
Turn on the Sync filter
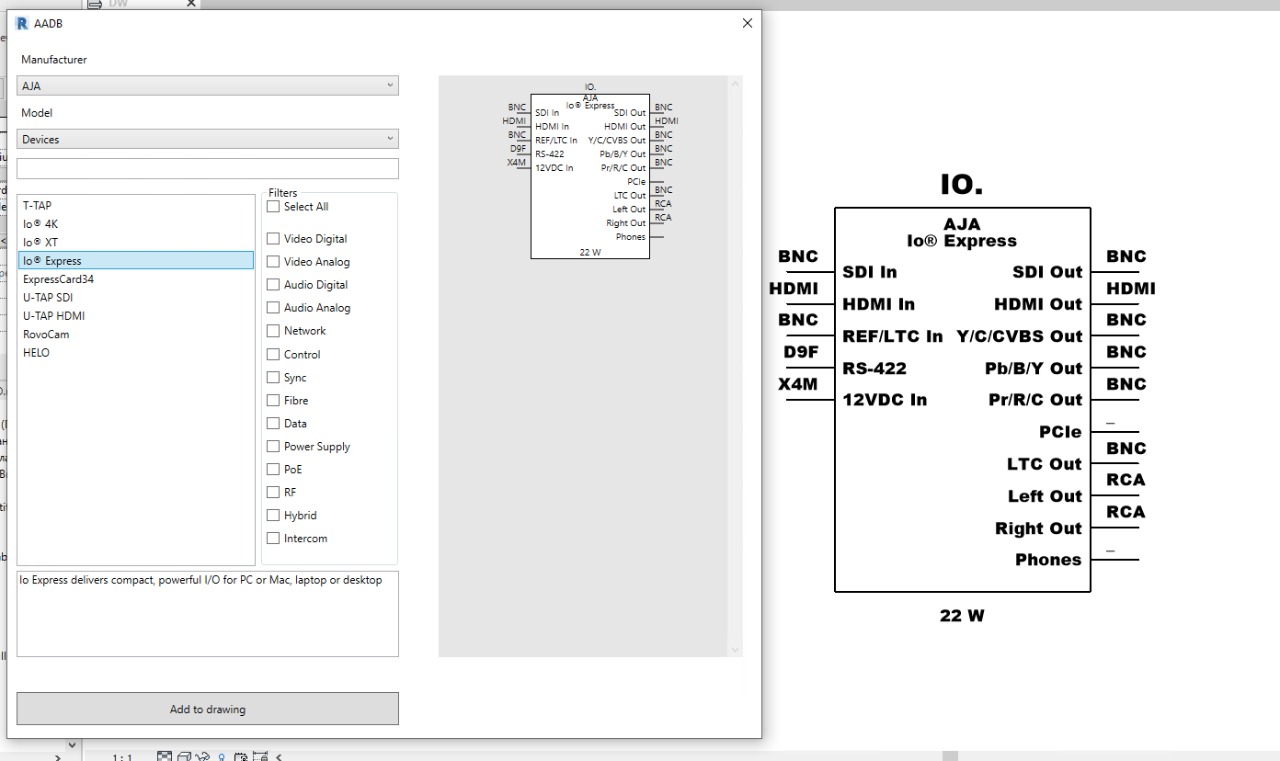(273, 378)
